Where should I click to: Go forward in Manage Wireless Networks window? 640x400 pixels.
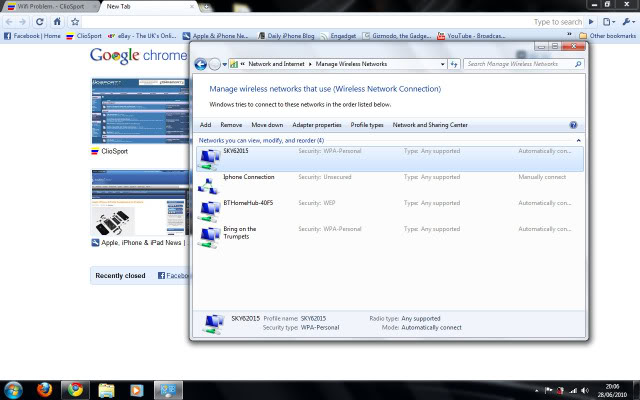coord(214,64)
